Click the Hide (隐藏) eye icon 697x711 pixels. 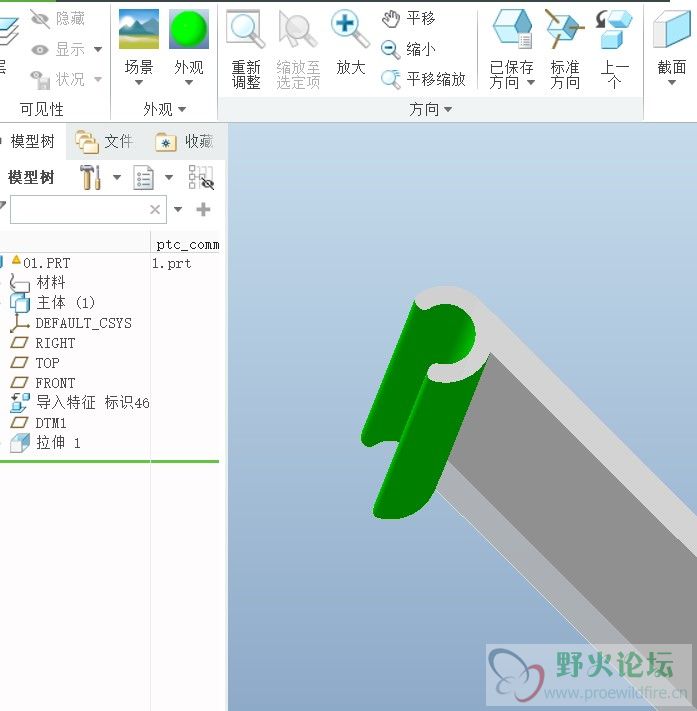click(40, 19)
